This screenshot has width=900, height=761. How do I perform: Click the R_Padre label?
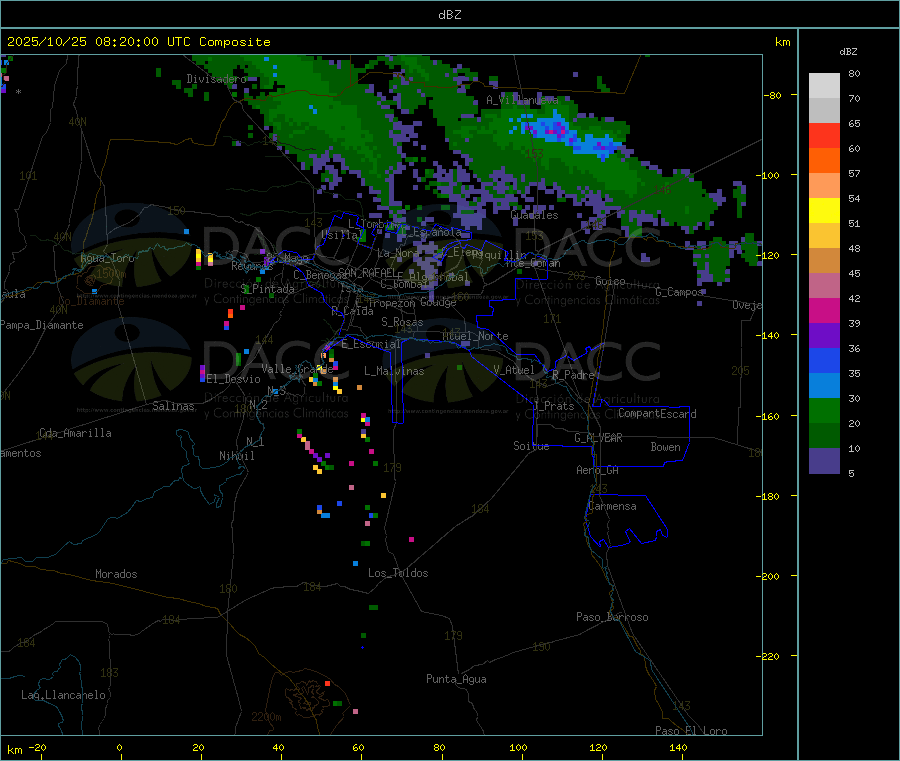(573, 375)
